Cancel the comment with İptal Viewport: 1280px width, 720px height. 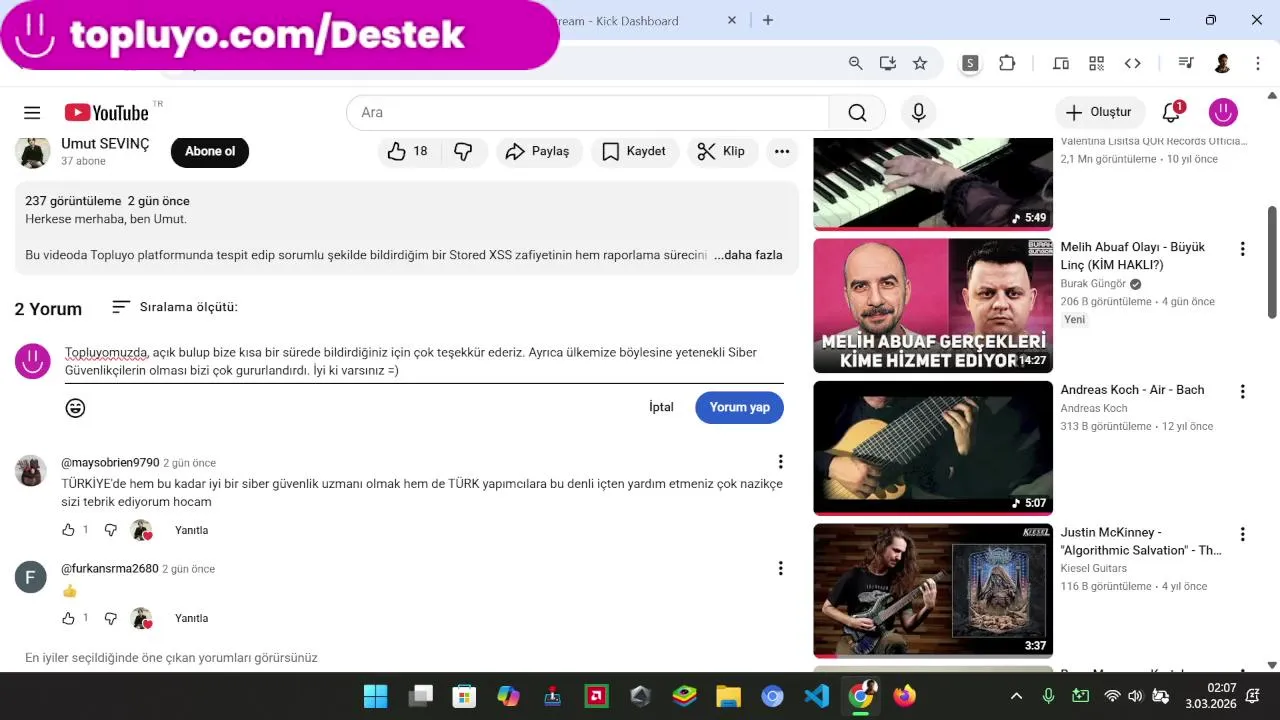[661, 407]
